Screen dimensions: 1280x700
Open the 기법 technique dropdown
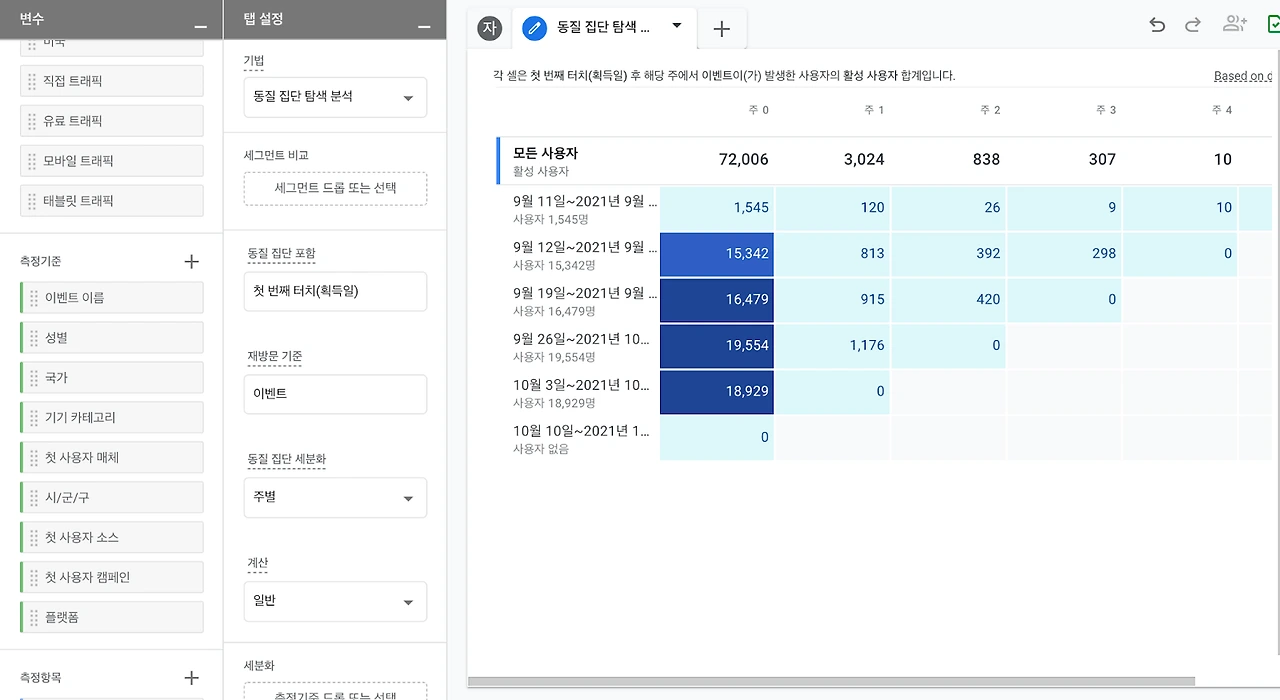(335, 97)
